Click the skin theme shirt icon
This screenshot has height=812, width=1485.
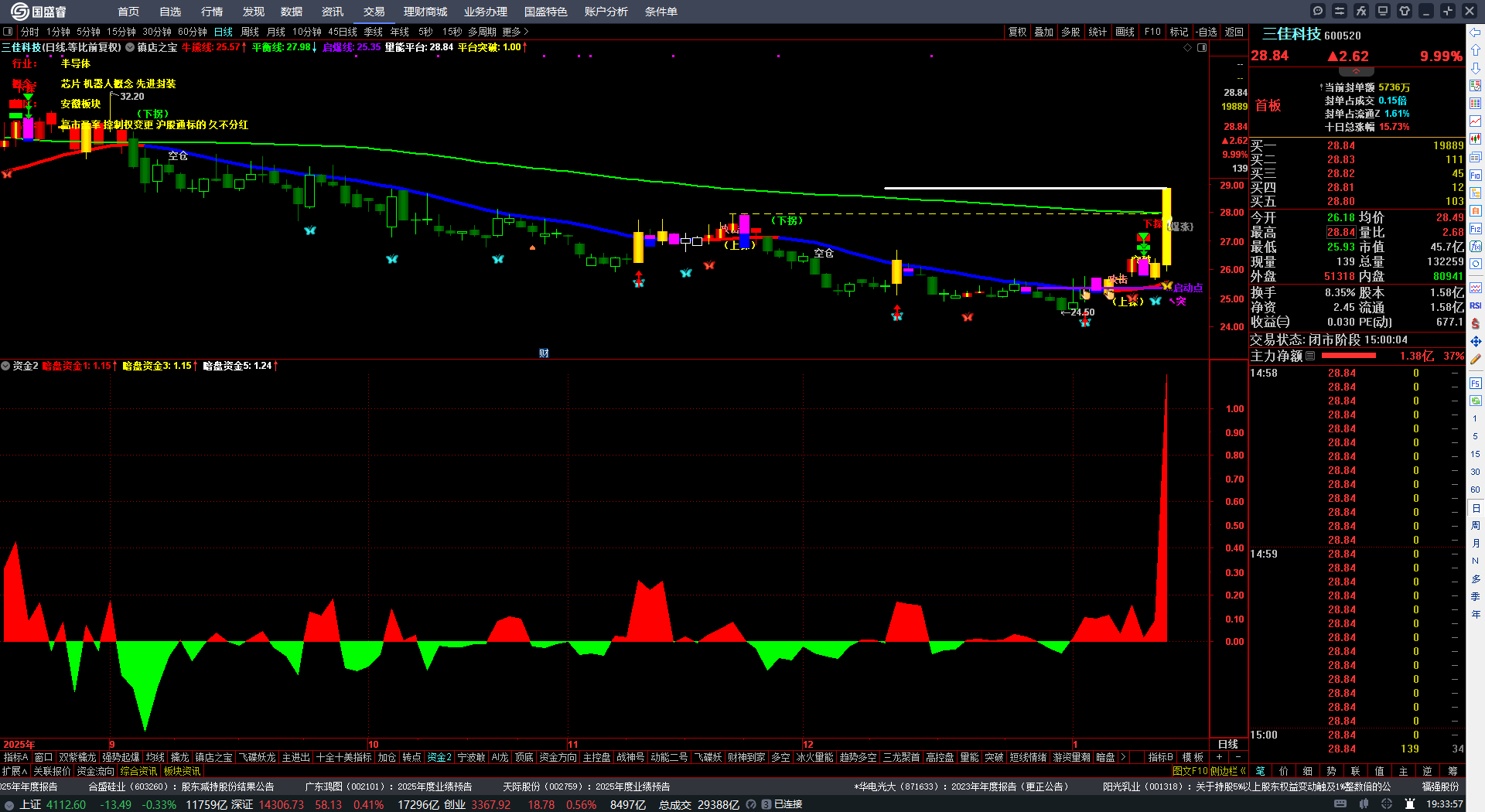[x=1405, y=11]
